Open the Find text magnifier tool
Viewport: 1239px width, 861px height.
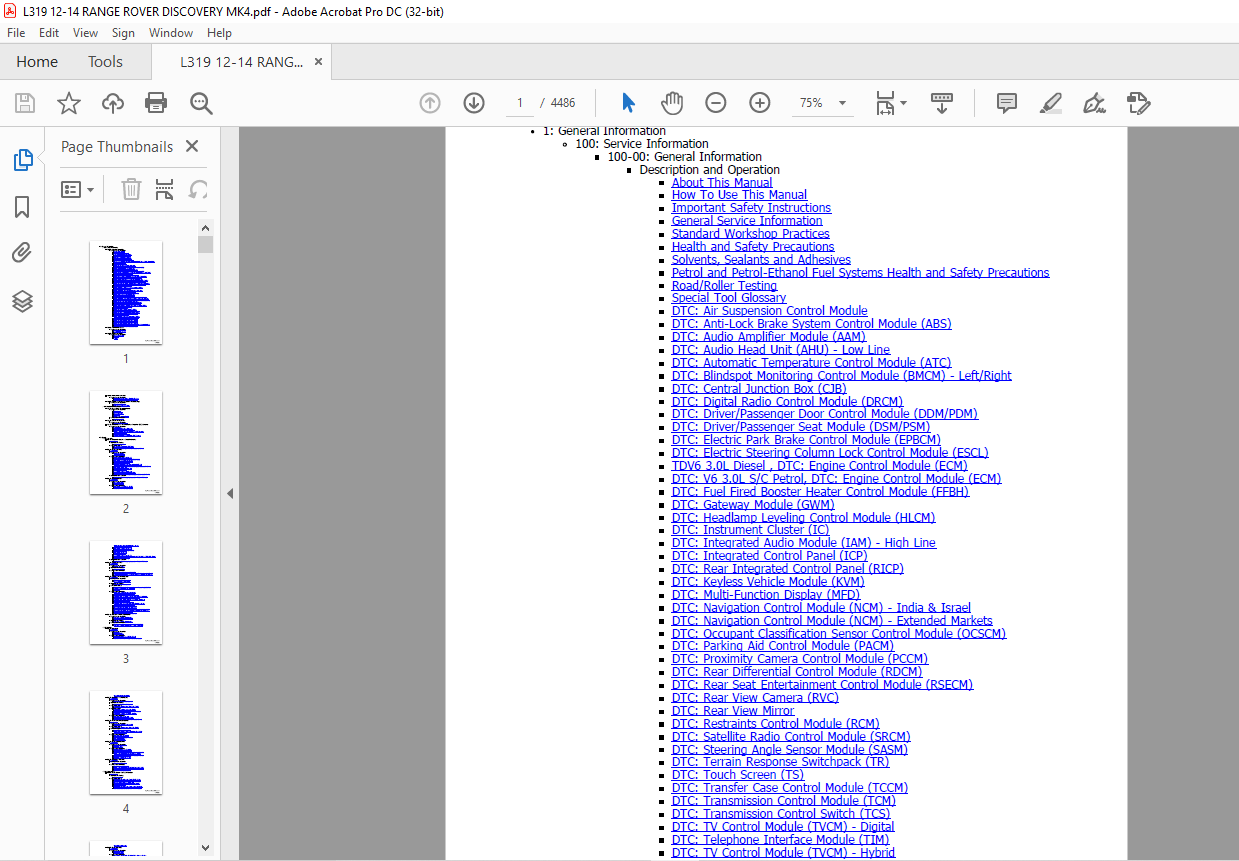click(x=201, y=103)
